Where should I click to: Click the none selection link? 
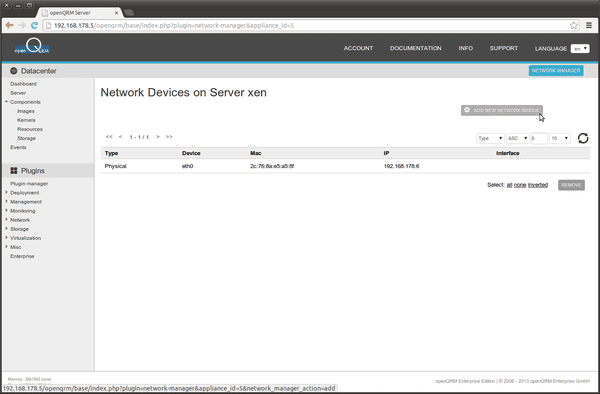(520, 185)
